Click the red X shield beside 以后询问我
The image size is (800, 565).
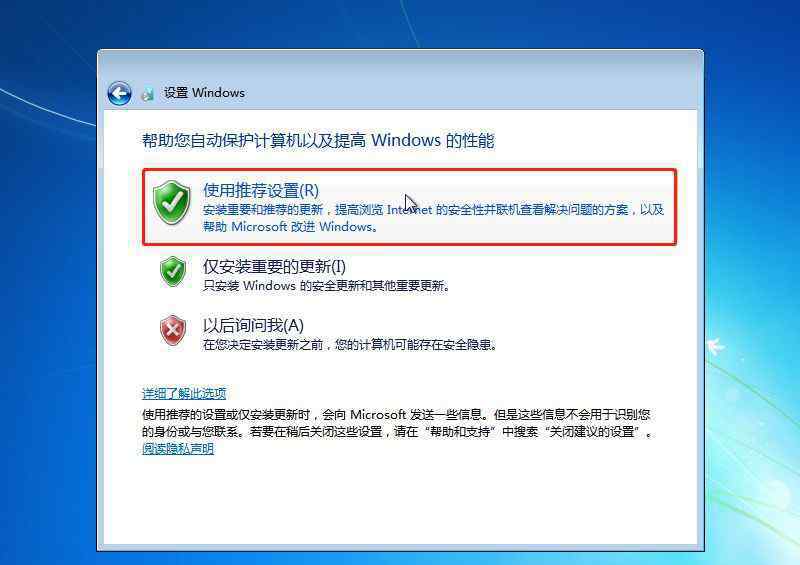click(x=173, y=330)
